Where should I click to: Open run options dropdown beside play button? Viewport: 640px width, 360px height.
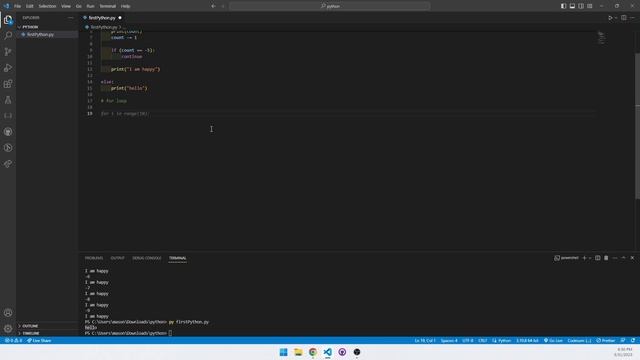(616, 18)
